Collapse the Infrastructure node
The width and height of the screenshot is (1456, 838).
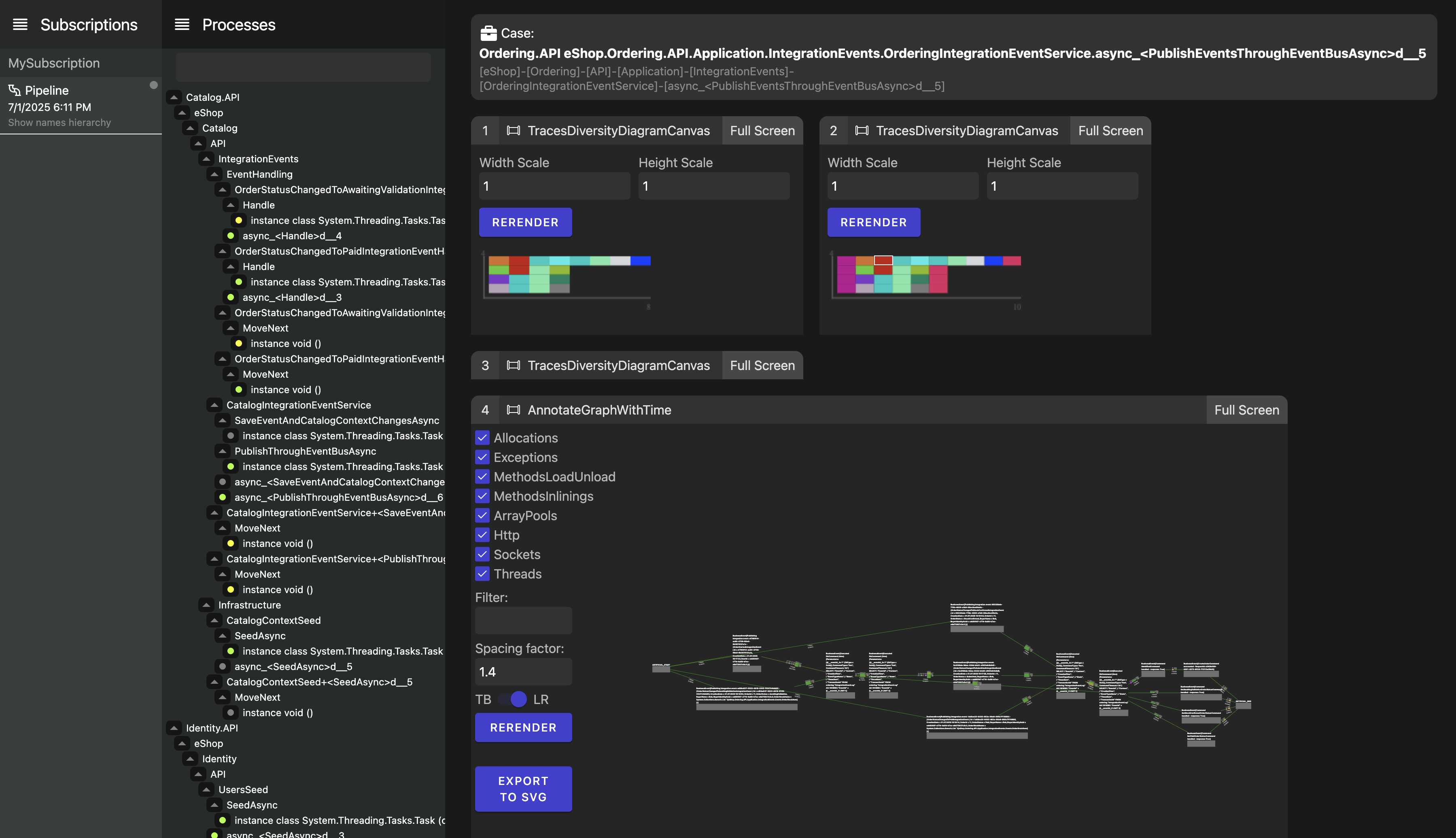point(206,605)
